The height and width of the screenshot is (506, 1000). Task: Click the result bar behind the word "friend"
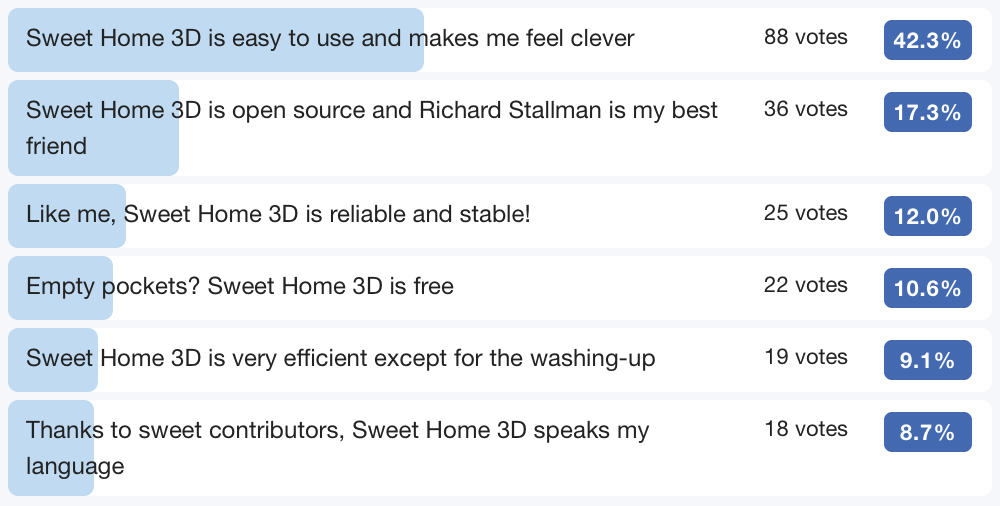pos(120,160)
